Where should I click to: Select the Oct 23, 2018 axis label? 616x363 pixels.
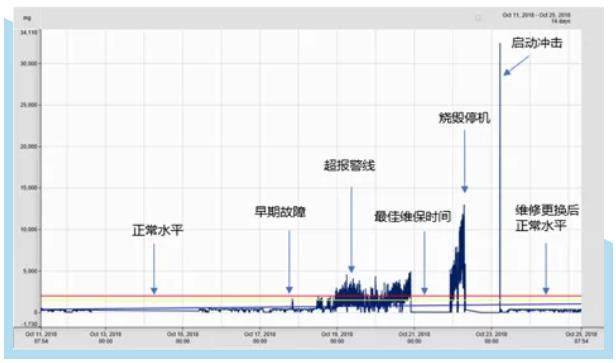491,337
